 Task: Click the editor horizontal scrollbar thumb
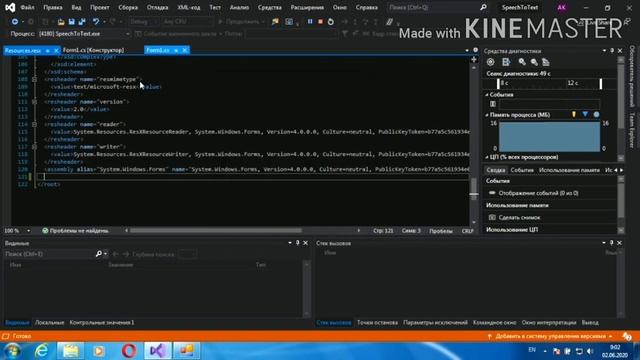(216, 231)
